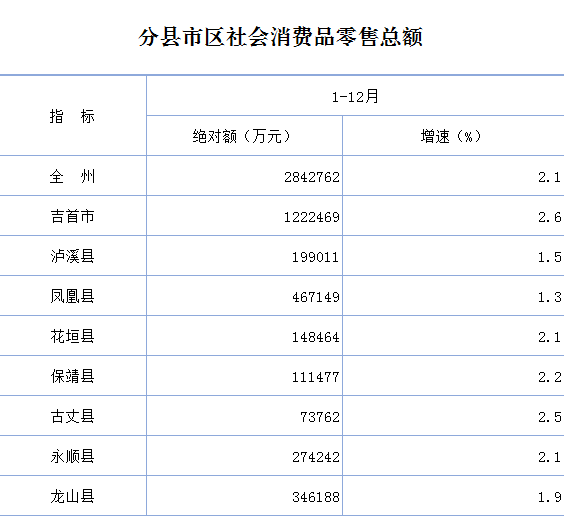564x518 pixels.
Task: Select the 指标 header cell
Action: pos(72,116)
